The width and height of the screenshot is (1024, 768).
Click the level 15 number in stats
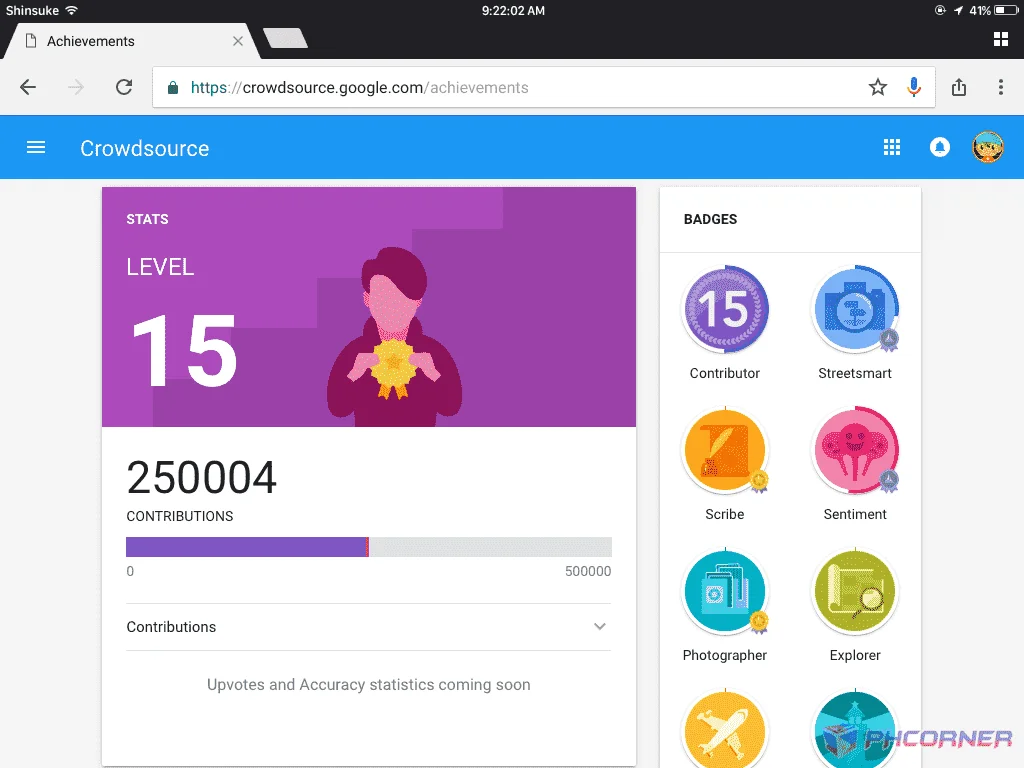184,351
